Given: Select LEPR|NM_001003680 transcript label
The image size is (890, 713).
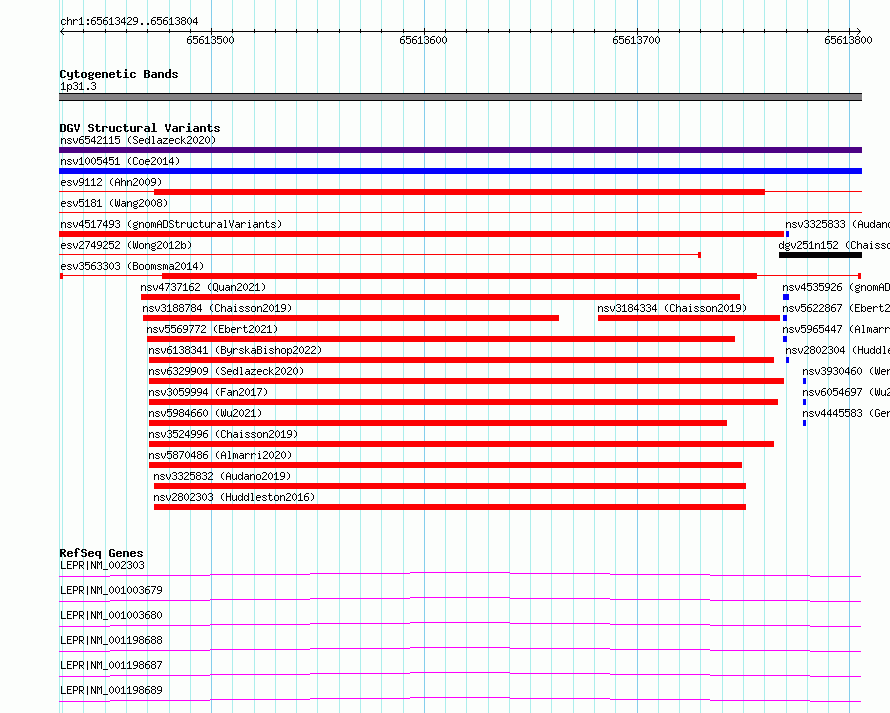Looking at the screenshot, I should point(111,615).
